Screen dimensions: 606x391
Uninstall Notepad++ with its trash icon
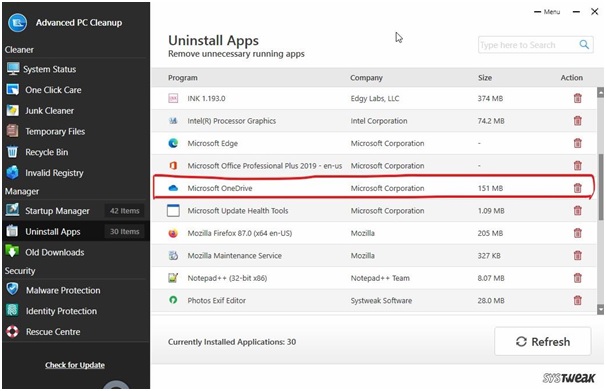[x=577, y=278]
